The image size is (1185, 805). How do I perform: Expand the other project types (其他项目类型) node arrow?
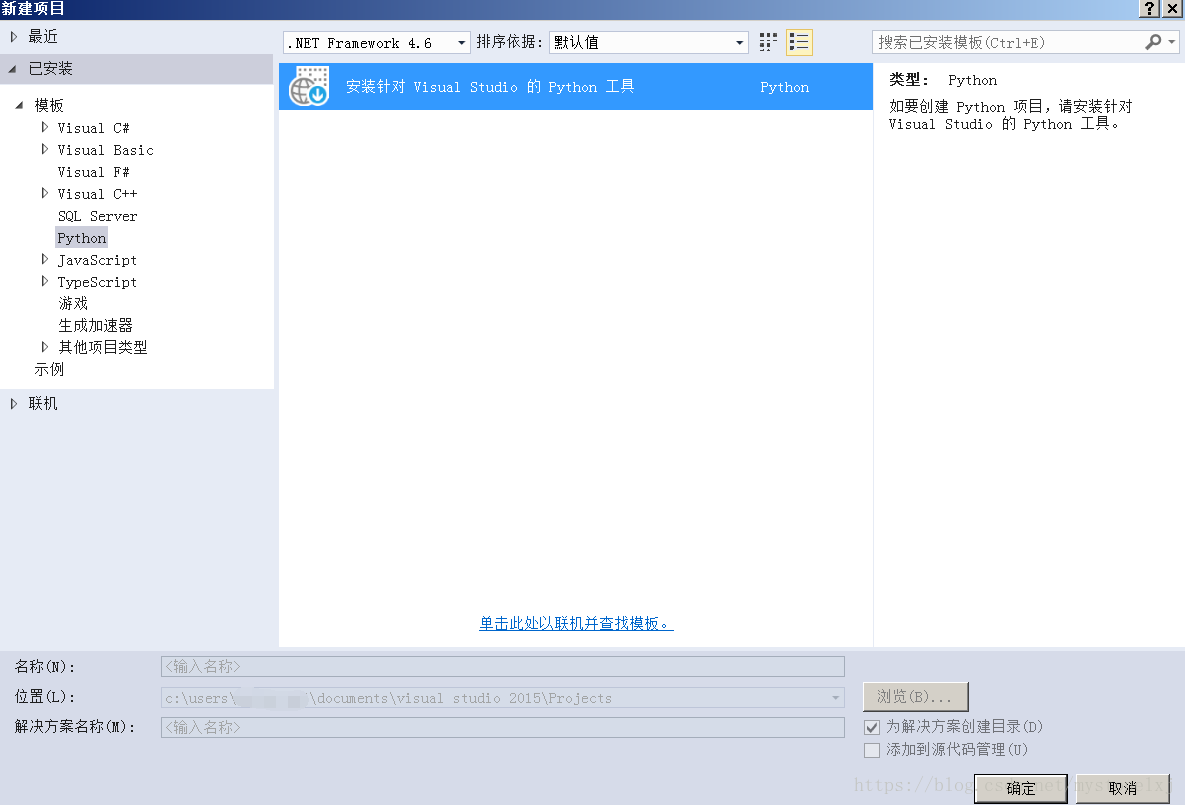coord(45,347)
